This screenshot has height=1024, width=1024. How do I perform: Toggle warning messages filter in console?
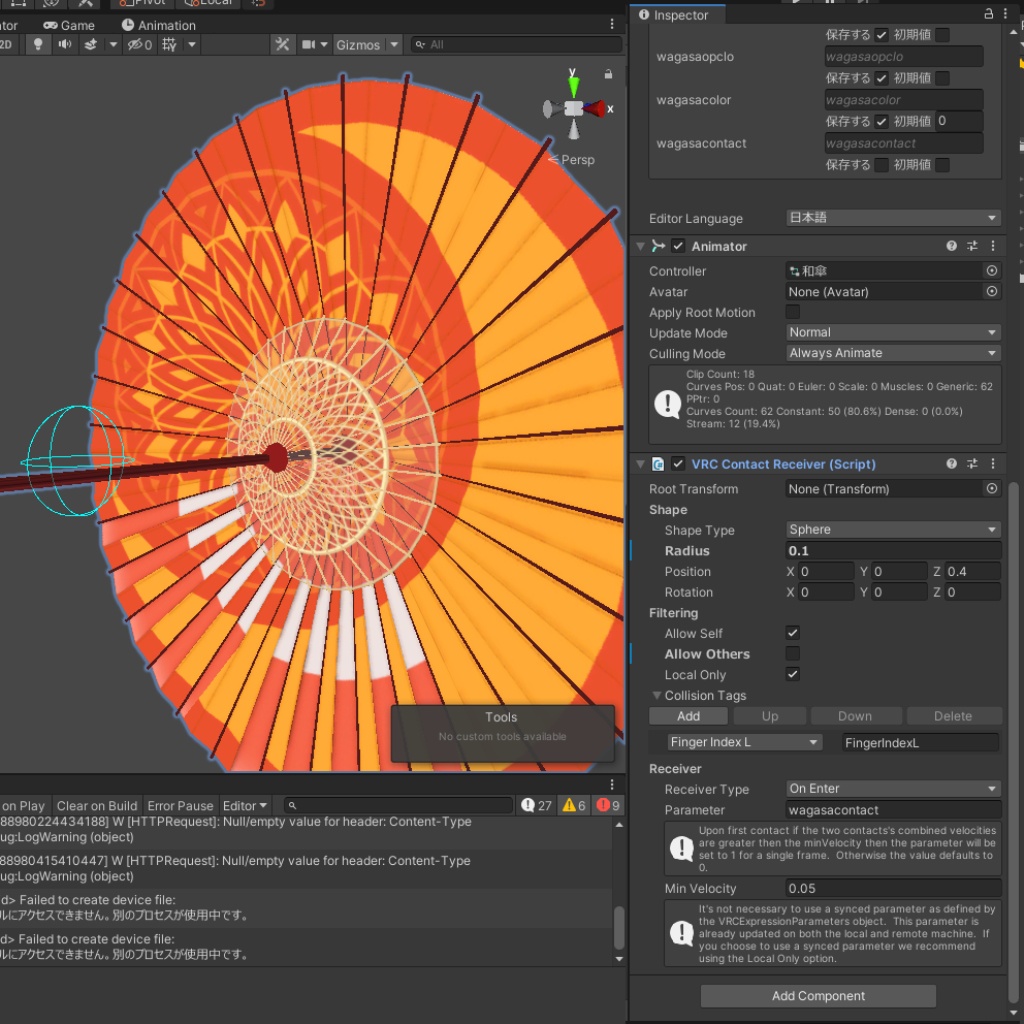coord(573,806)
